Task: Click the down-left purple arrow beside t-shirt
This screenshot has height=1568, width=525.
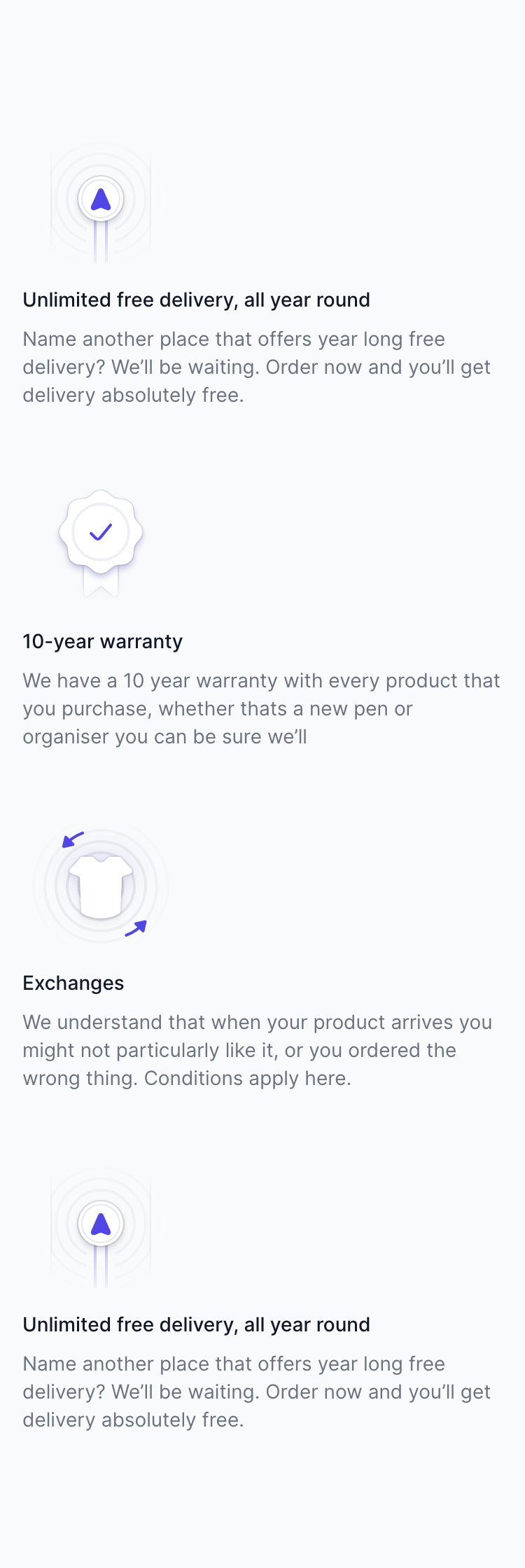Action: [73, 839]
